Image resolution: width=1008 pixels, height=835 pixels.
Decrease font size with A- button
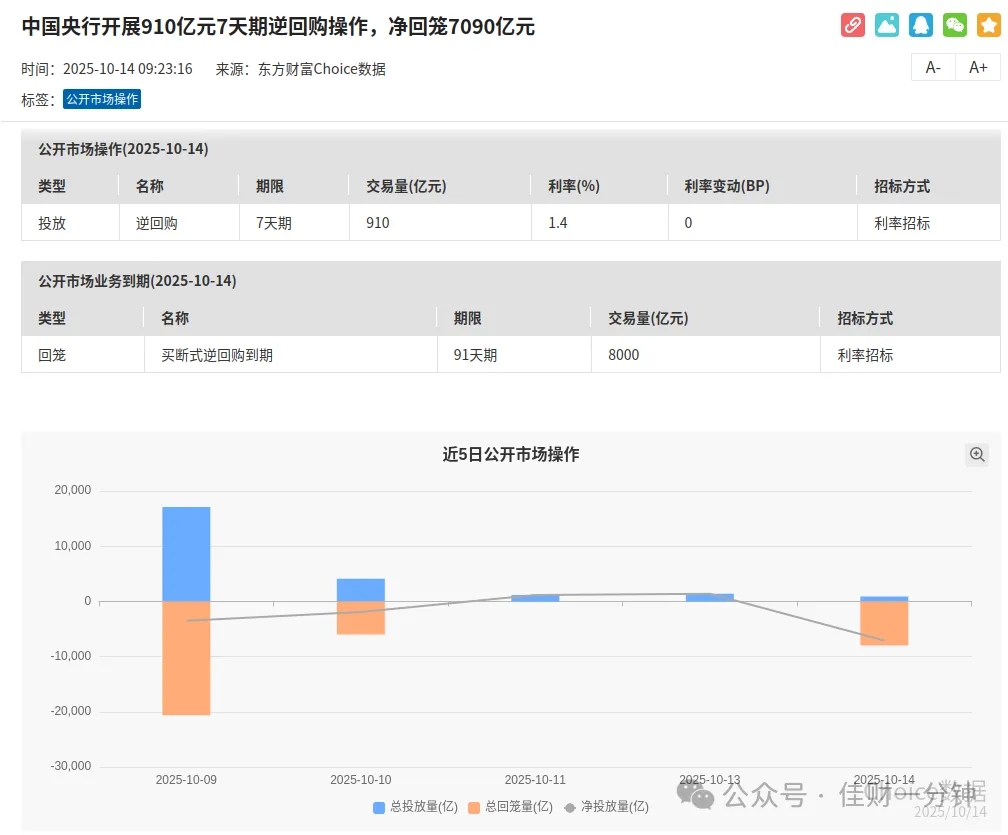tap(933, 67)
